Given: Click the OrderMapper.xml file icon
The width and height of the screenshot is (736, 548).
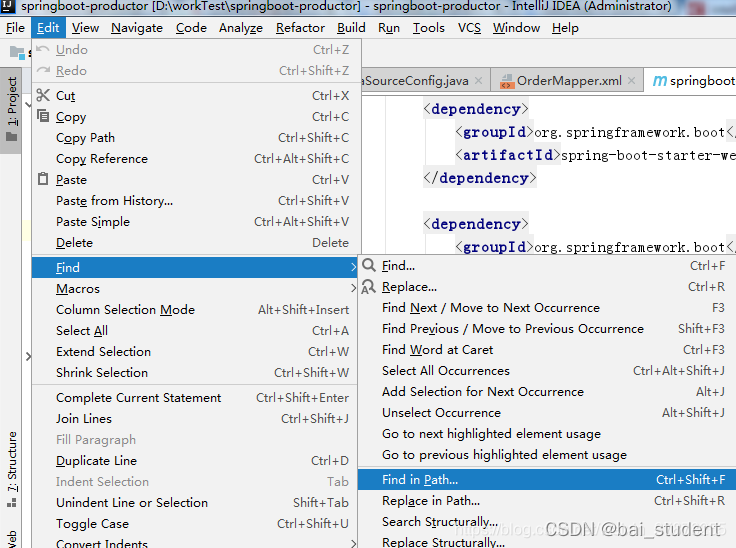Looking at the screenshot, I should coord(506,81).
